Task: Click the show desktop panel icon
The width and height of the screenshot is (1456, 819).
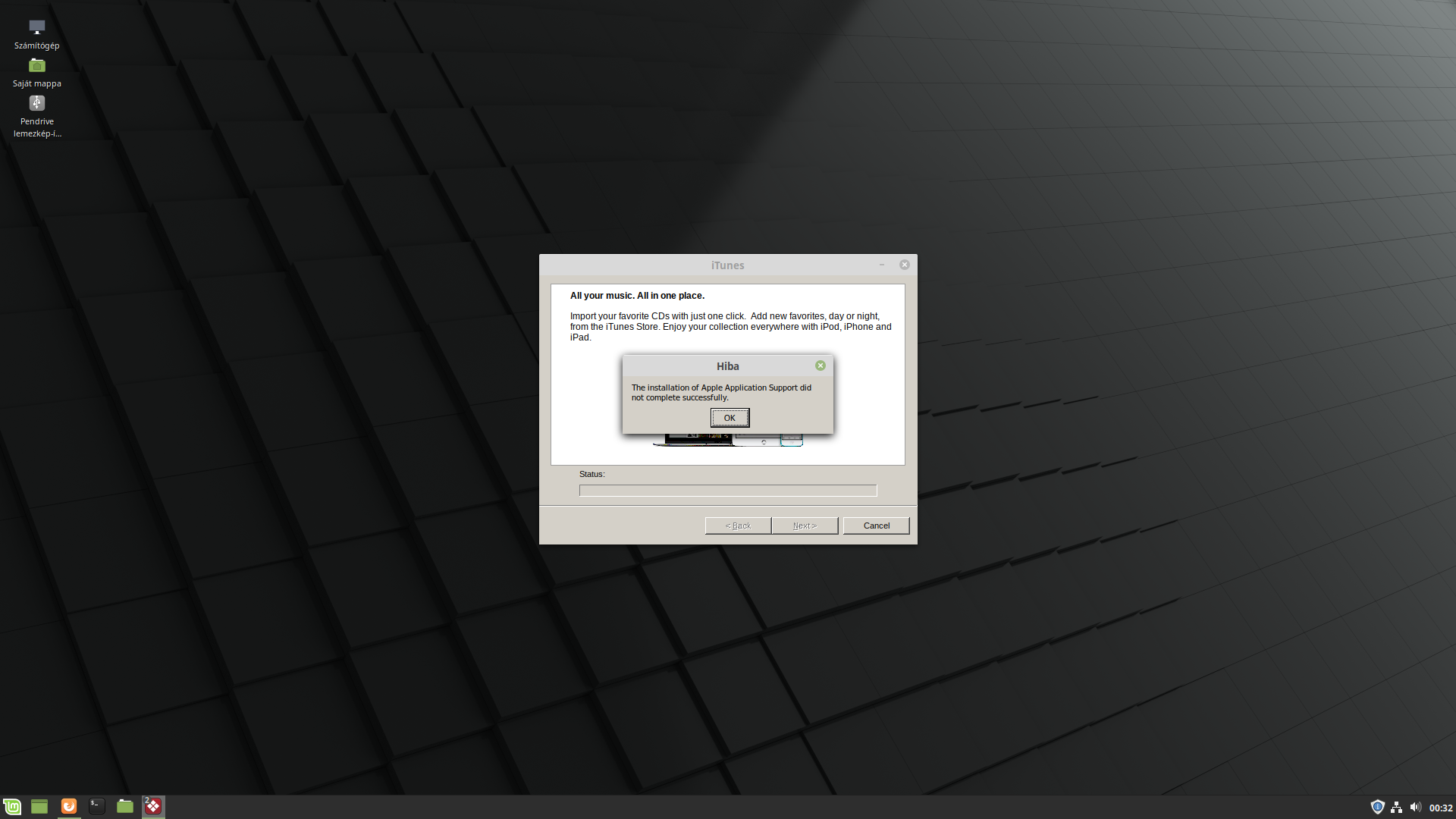Action: point(39,806)
